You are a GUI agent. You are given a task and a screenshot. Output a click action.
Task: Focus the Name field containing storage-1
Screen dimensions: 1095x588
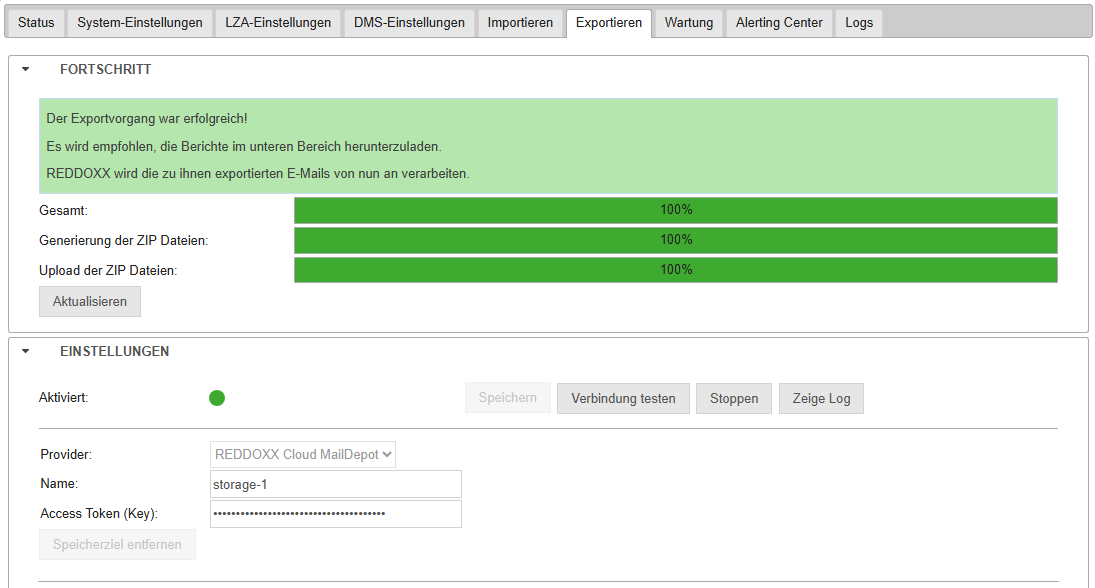(x=336, y=484)
